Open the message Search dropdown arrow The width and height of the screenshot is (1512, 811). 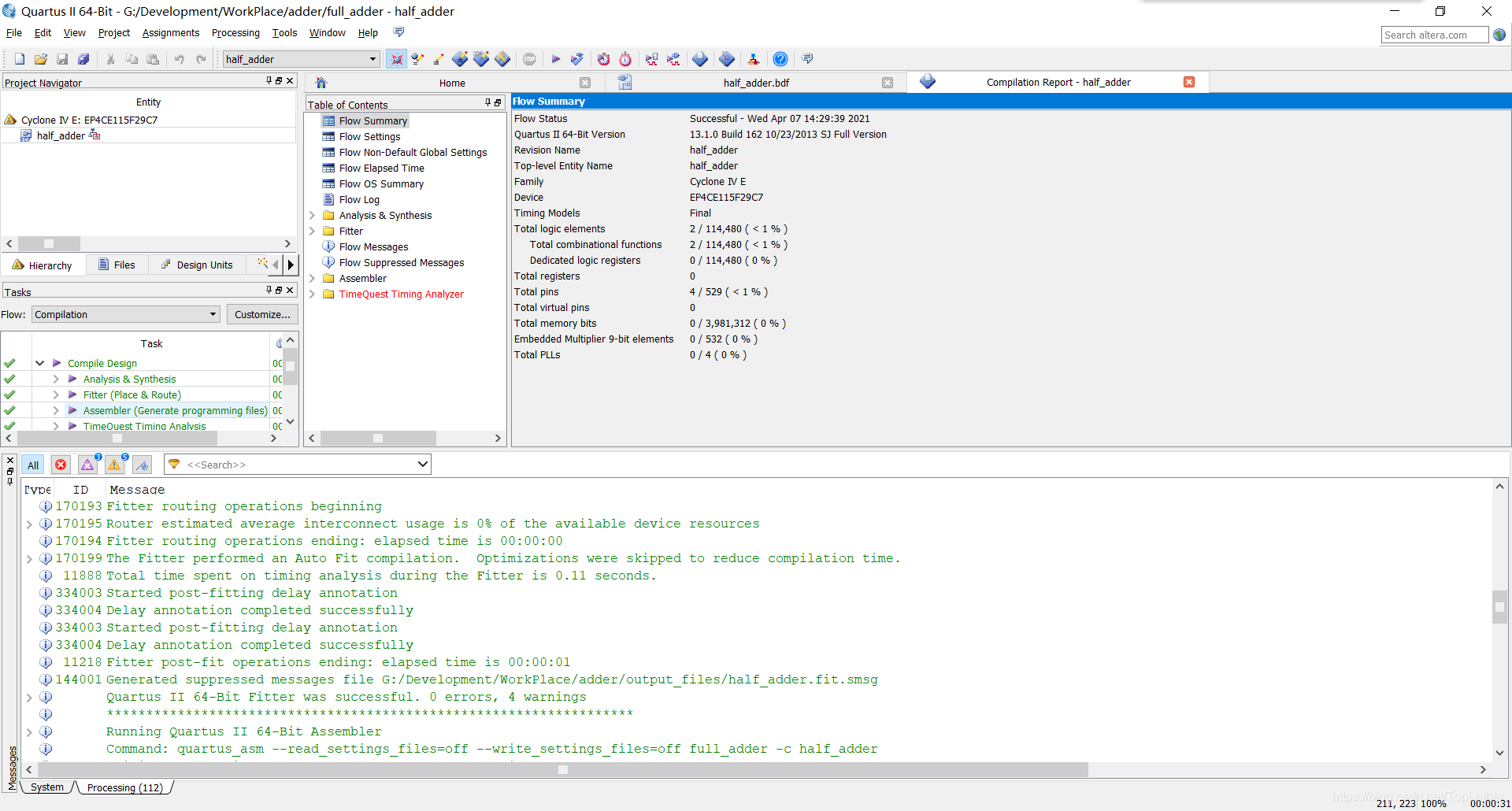[x=422, y=465]
